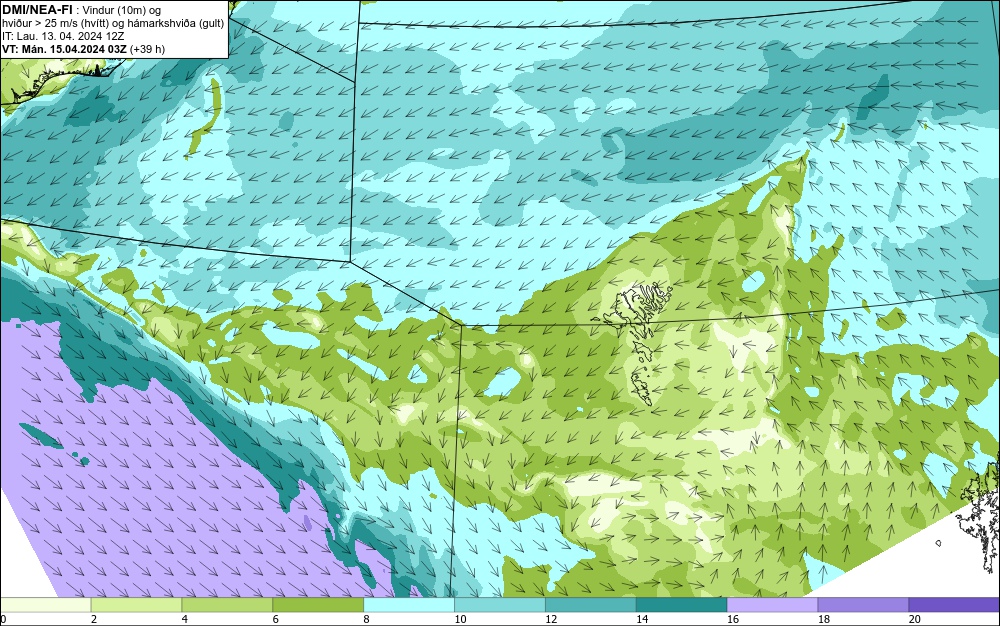
Task: Click the legend scale label 10
Action: [460, 619]
